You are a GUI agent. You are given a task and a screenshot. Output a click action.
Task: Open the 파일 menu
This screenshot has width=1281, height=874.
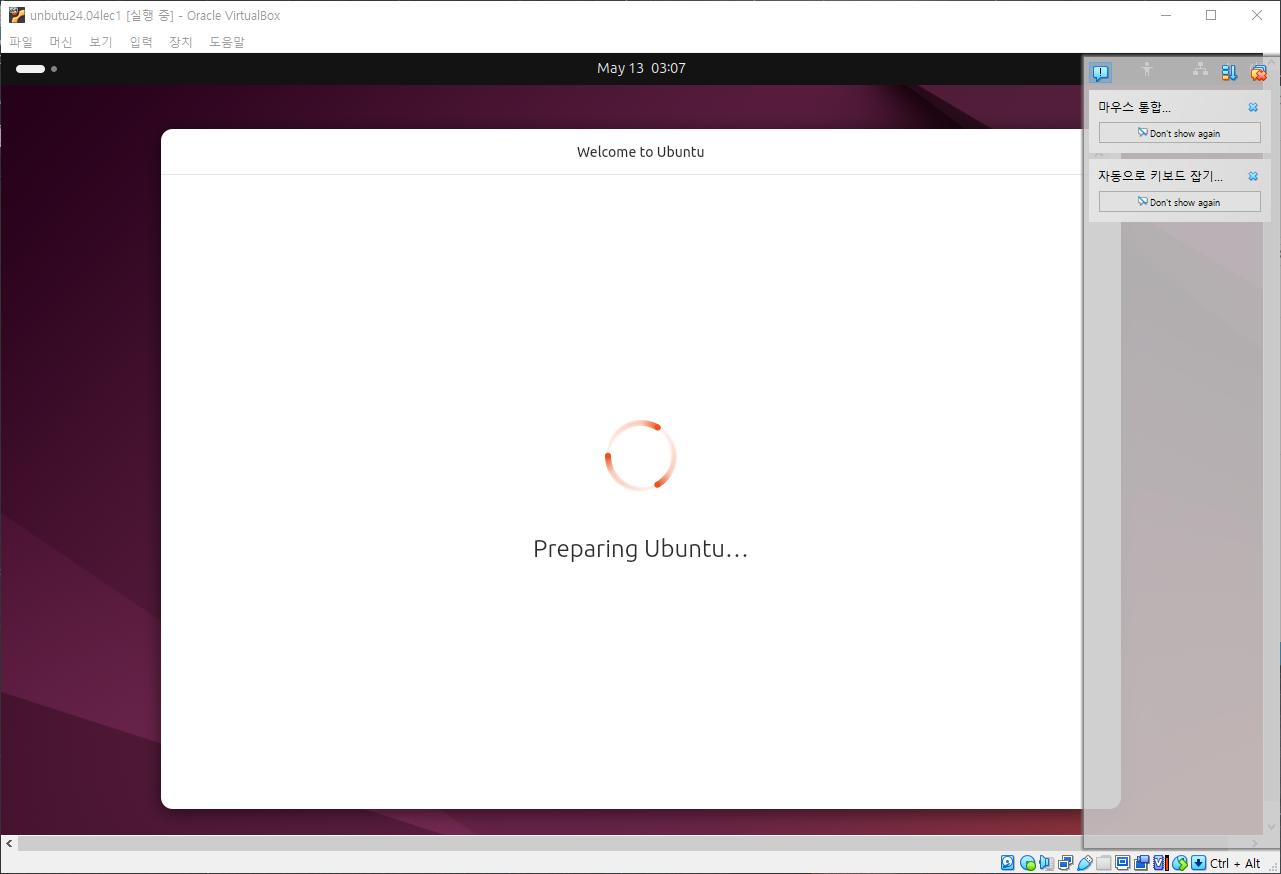point(21,42)
